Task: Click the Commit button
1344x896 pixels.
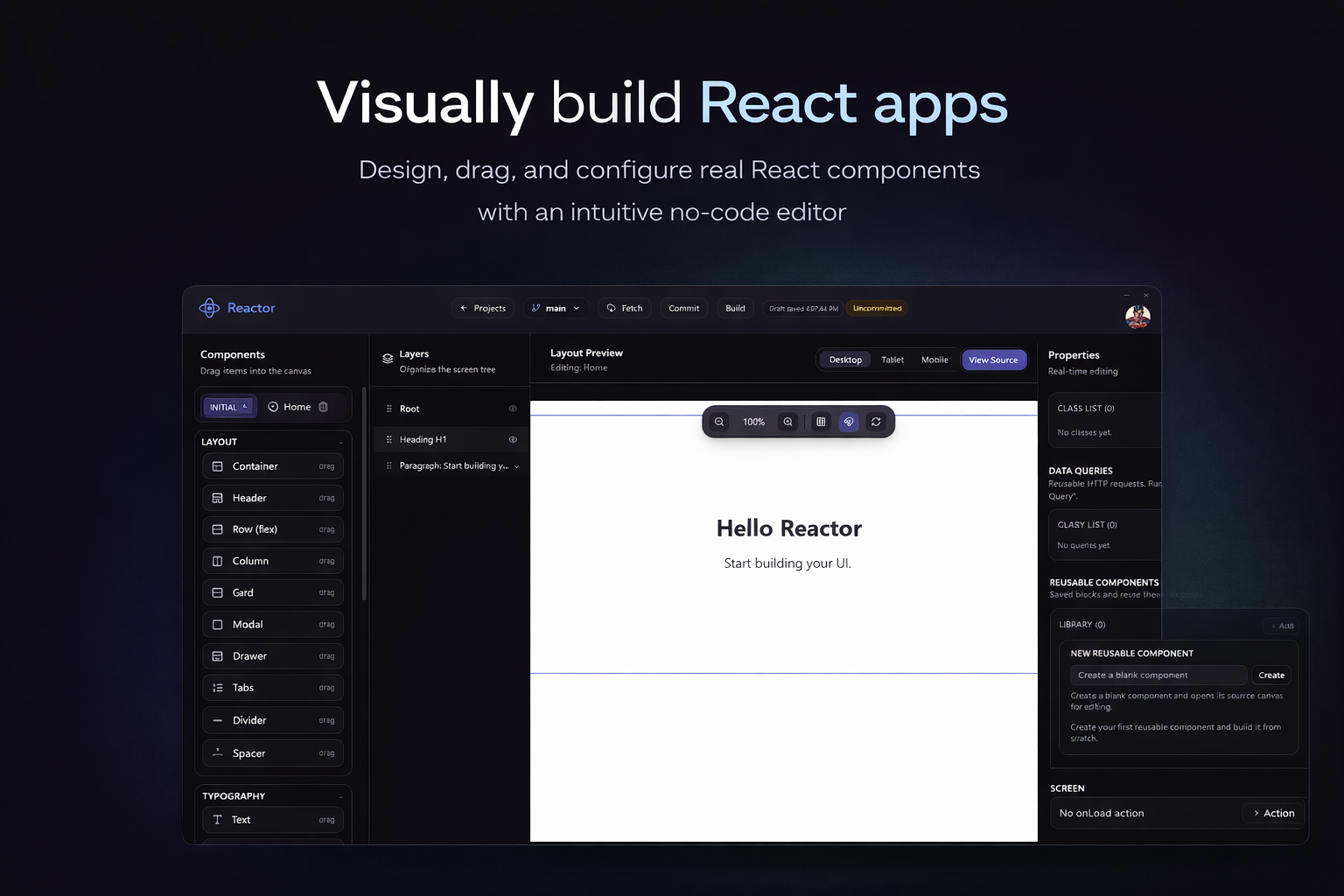Action: 683,308
